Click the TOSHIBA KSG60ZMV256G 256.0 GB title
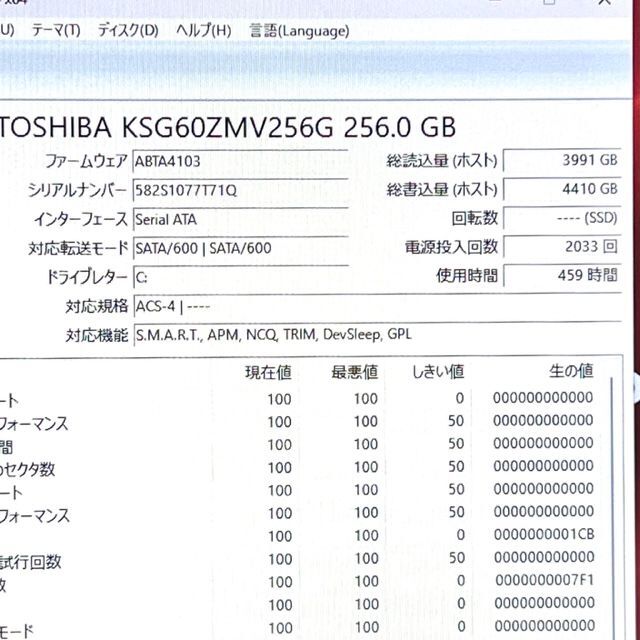 point(227,127)
